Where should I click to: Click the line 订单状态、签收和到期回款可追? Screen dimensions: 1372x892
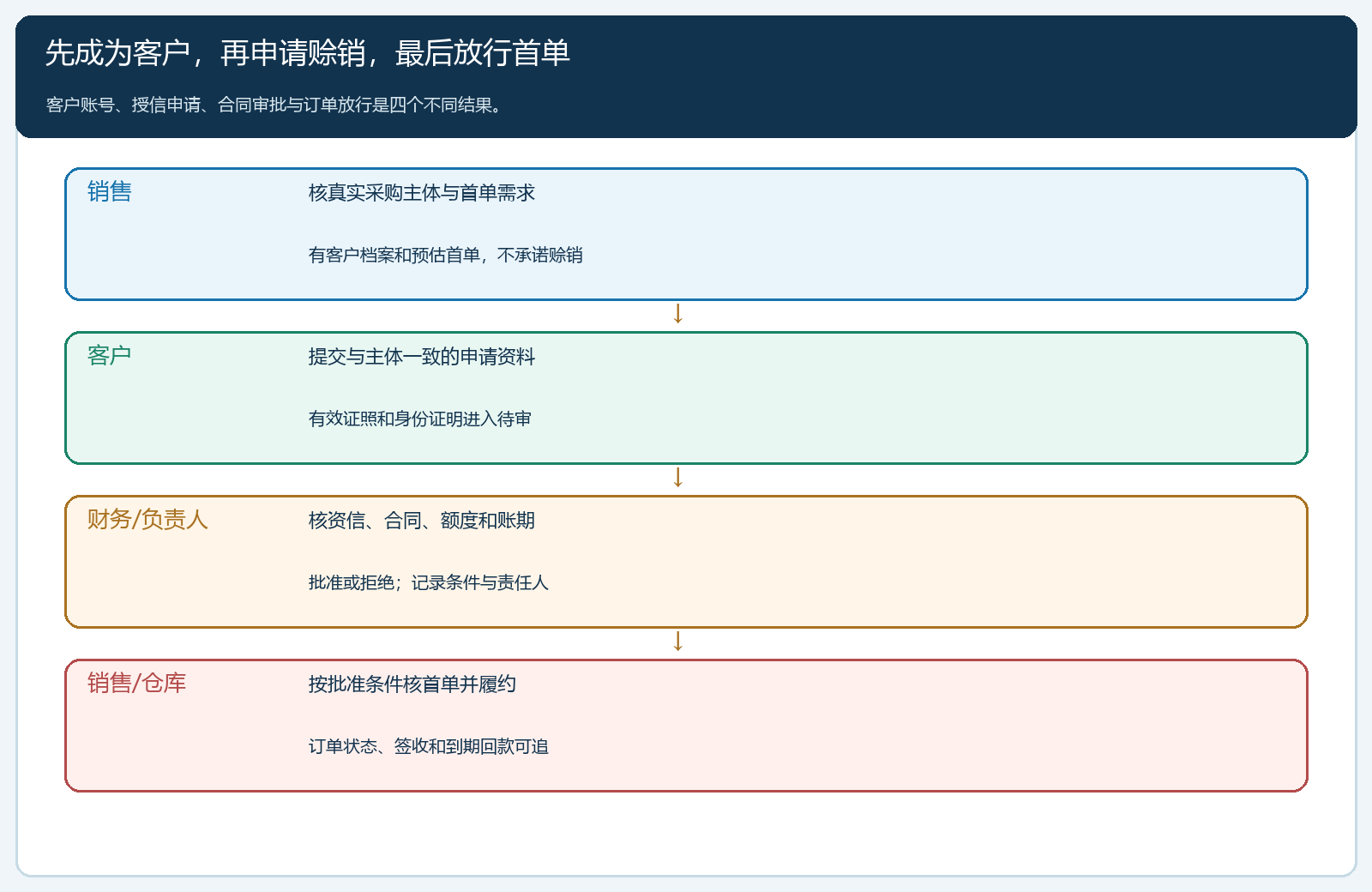pos(428,746)
